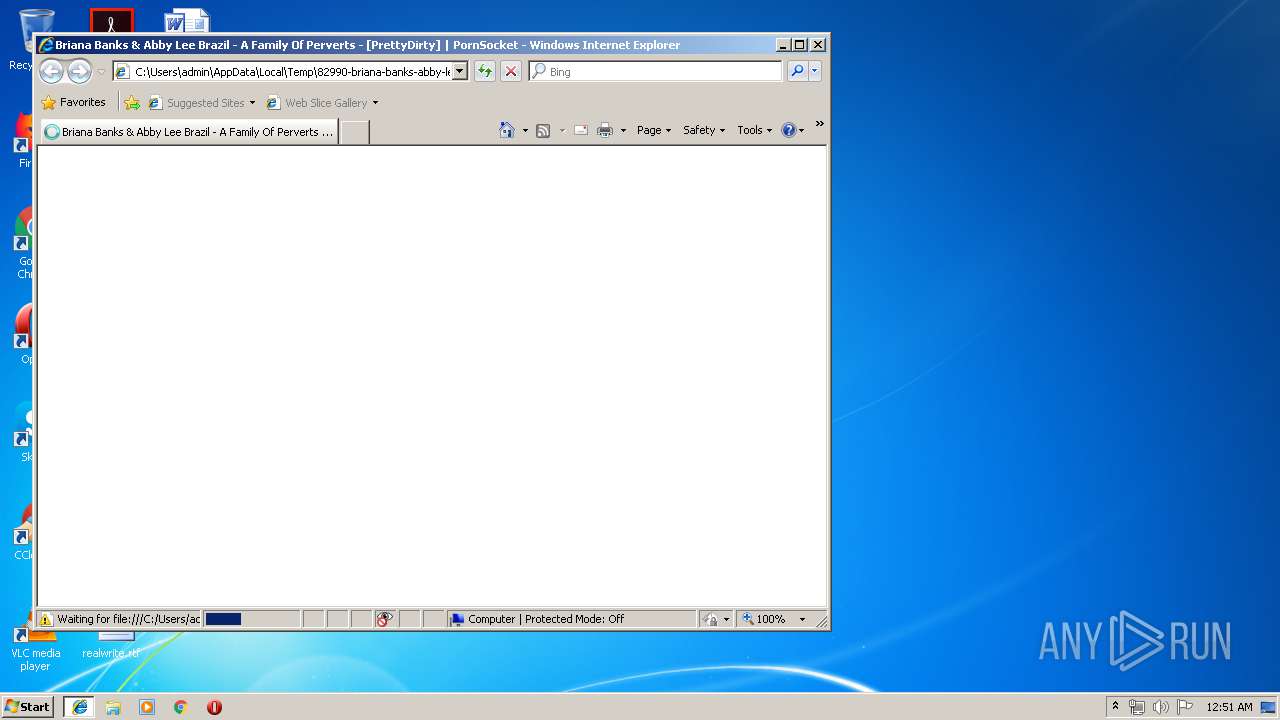Add to Favorites bar star icon
The height and width of the screenshot is (720, 1280).
131,102
